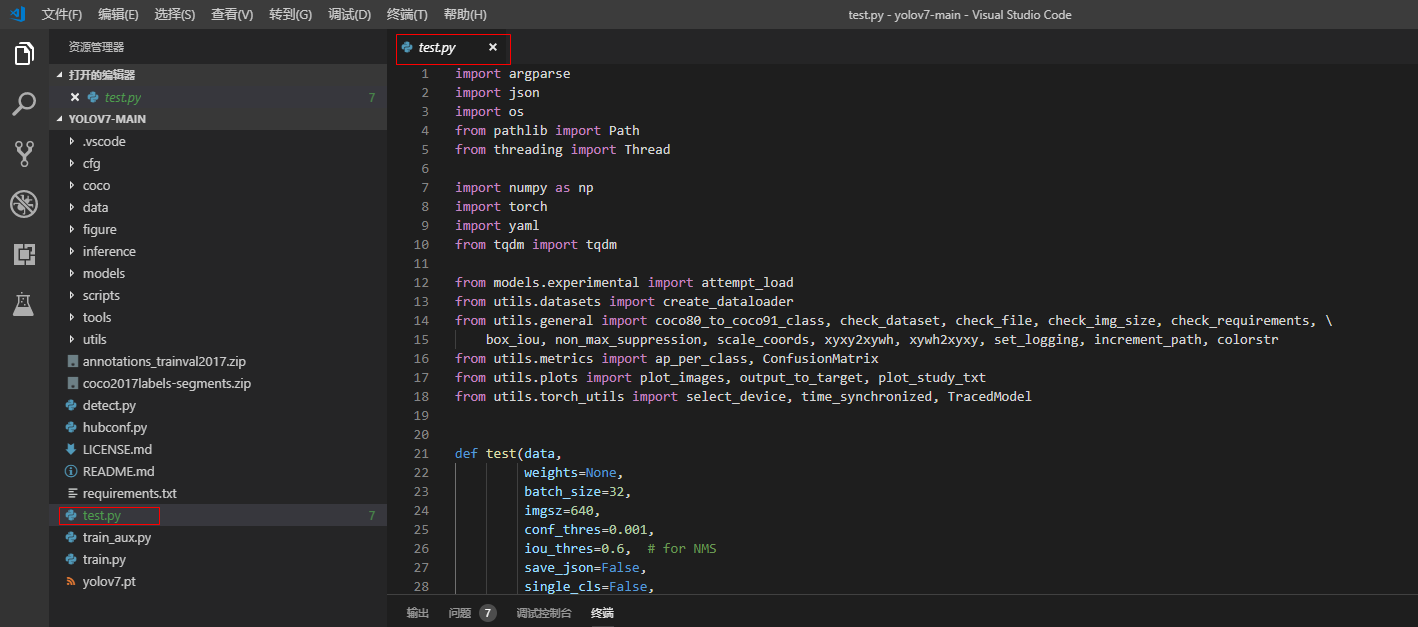Switch to the 问题 panel tab
Image resolution: width=1418 pixels, height=627 pixels.
(x=460, y=613)
